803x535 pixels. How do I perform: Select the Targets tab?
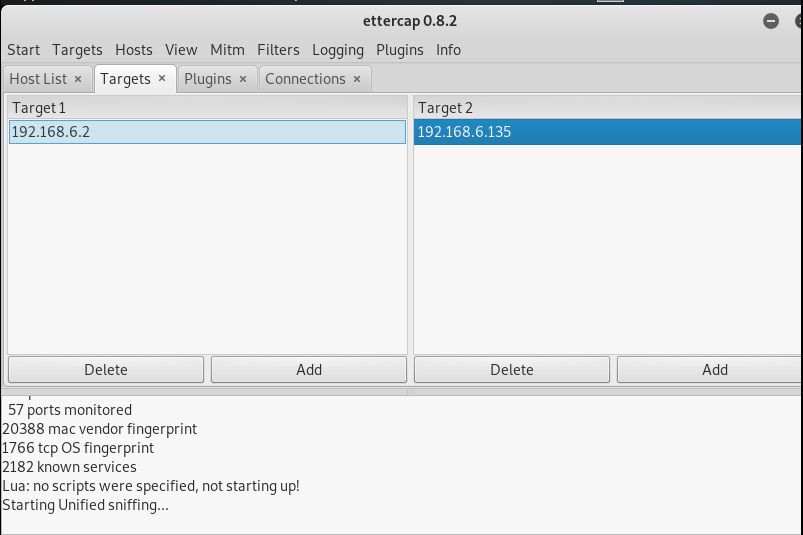click(125, 79)
